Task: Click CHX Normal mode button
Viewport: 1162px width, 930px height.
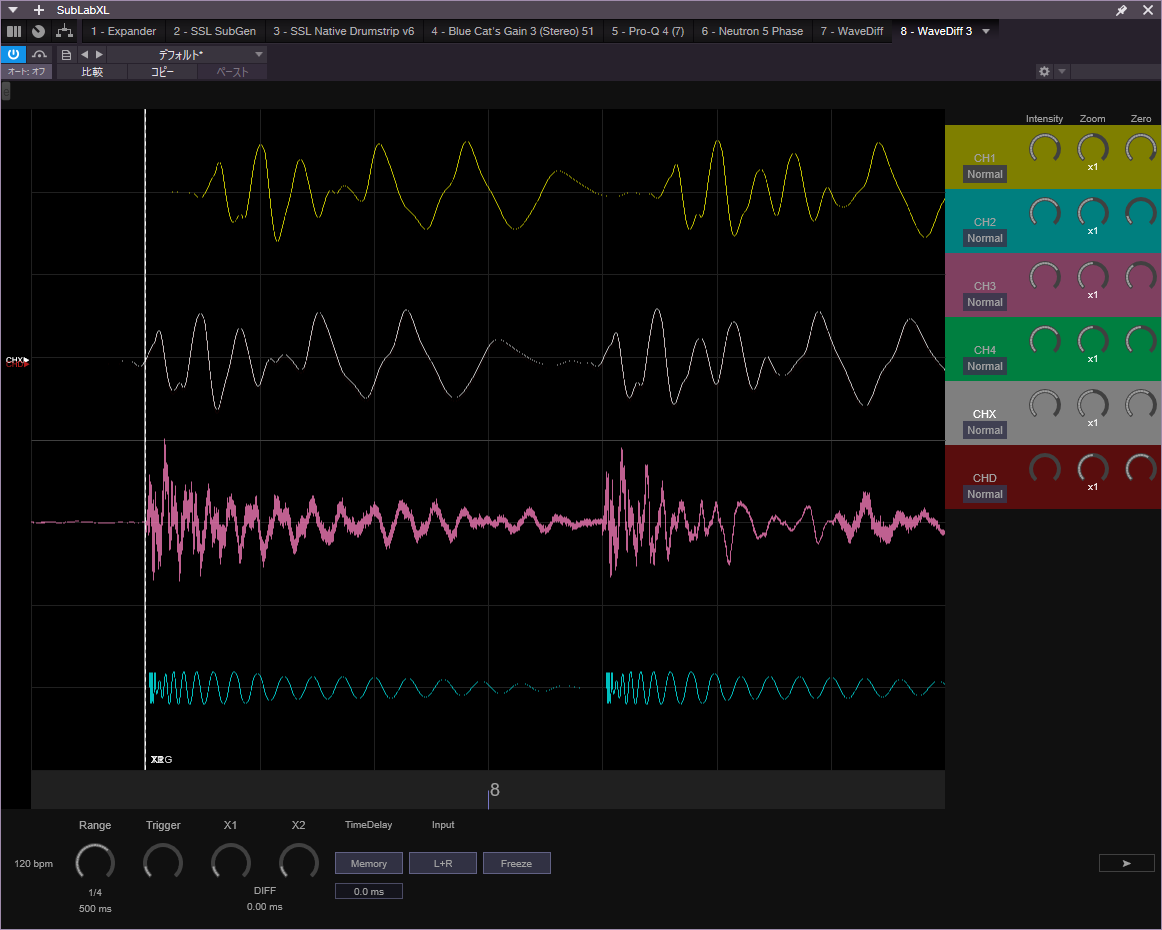Action: (985, 430)
